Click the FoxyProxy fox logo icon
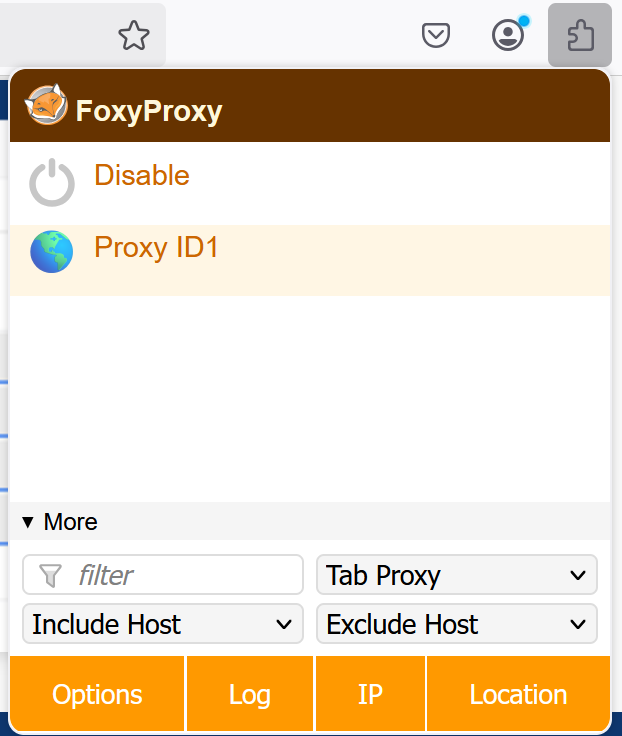 [x=46, y=106]
